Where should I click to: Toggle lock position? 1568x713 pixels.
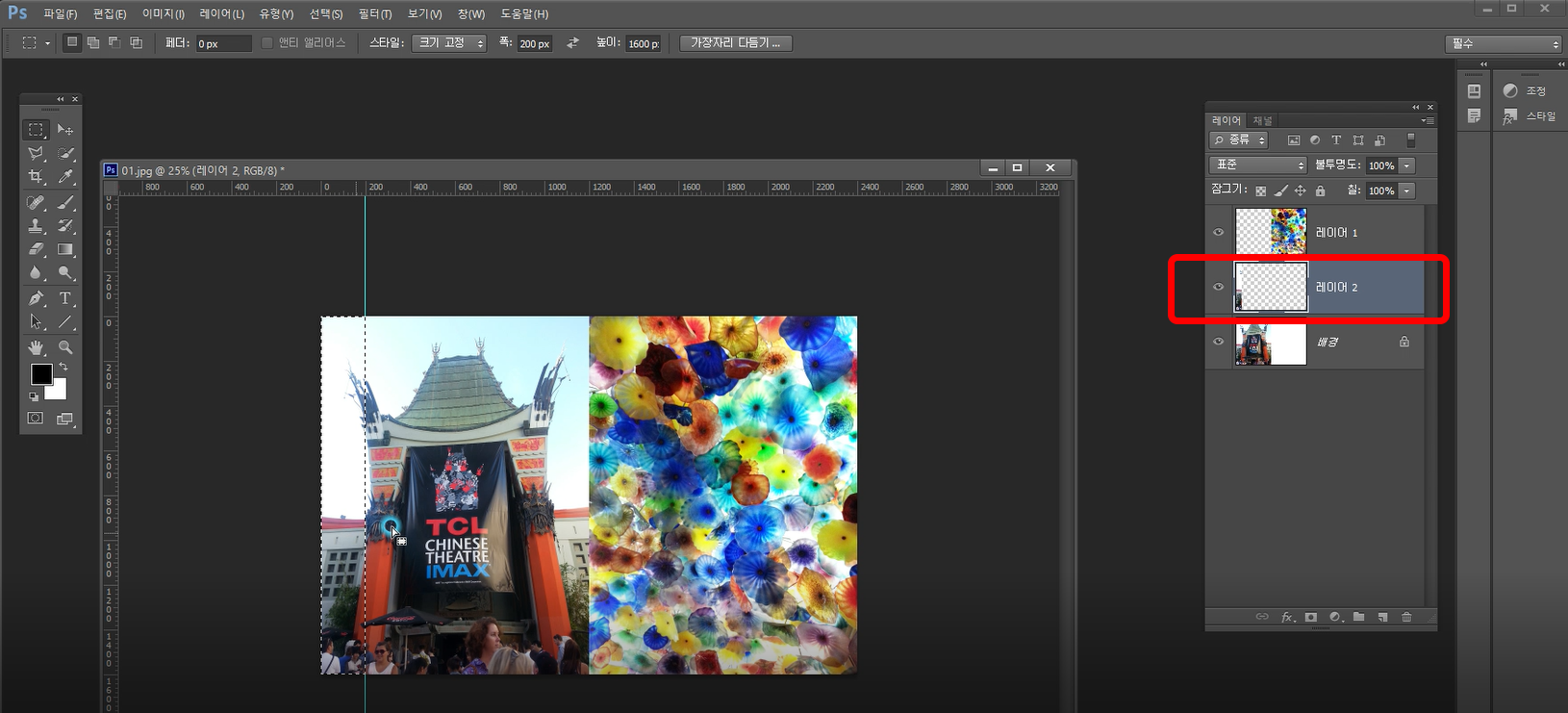point(1301,191)
